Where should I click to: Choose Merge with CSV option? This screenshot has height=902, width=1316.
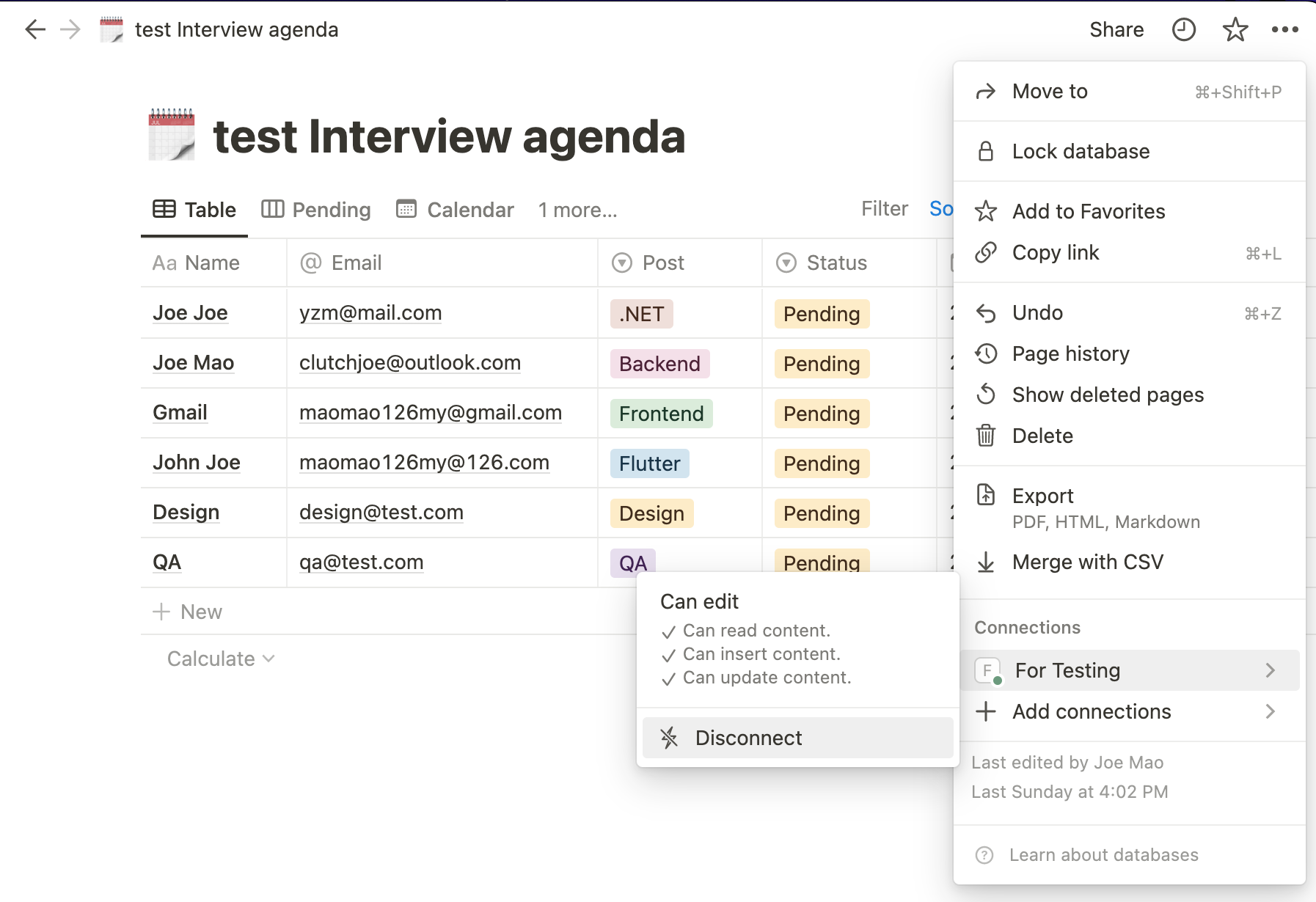pyautogui.click(x=1087, y=562)
